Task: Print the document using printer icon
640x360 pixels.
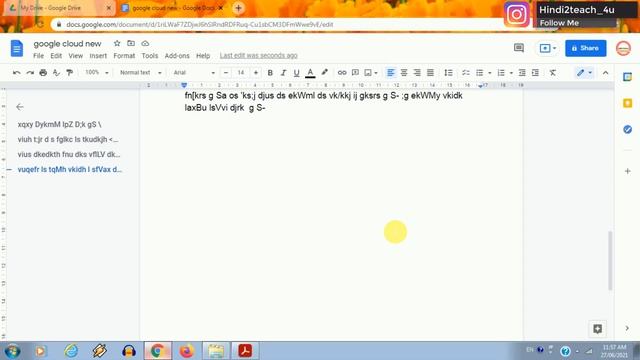Action: click(43, 73)
